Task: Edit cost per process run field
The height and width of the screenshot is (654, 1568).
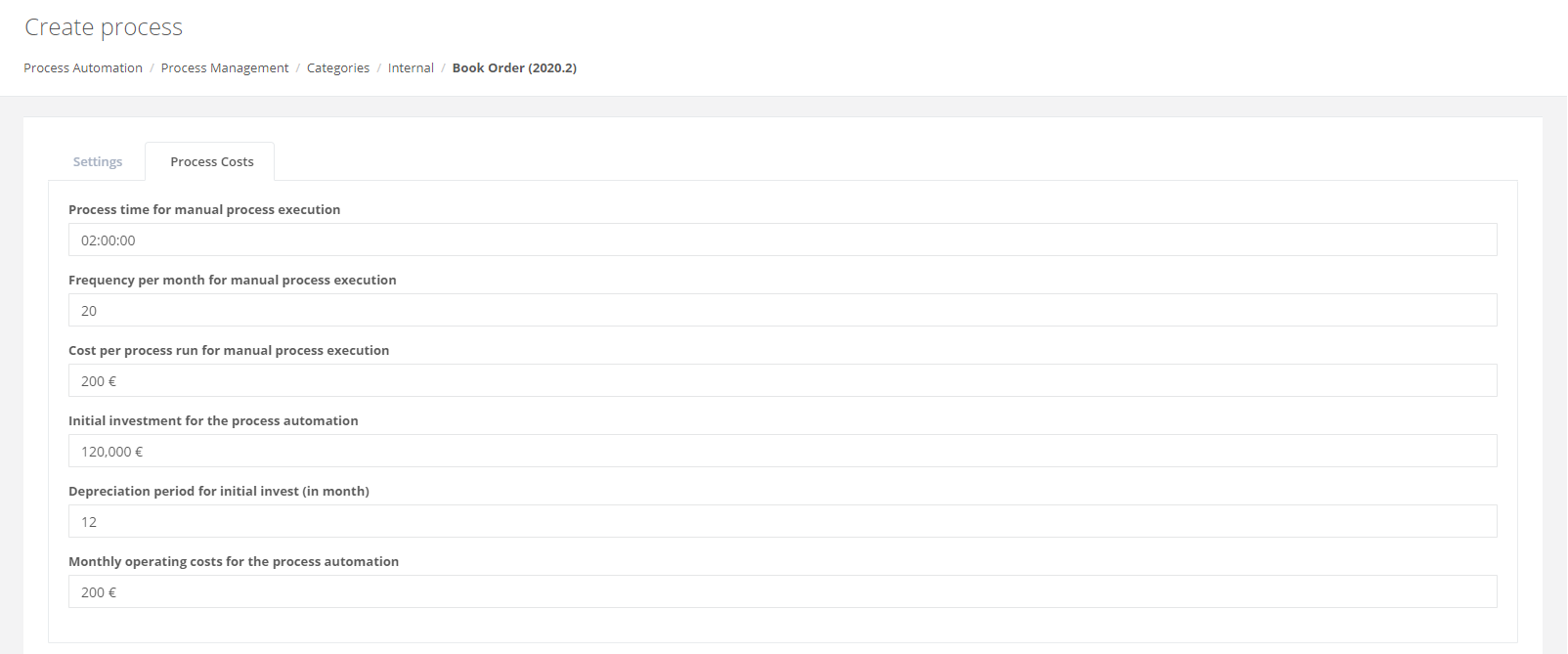Action: click(782, 381)
